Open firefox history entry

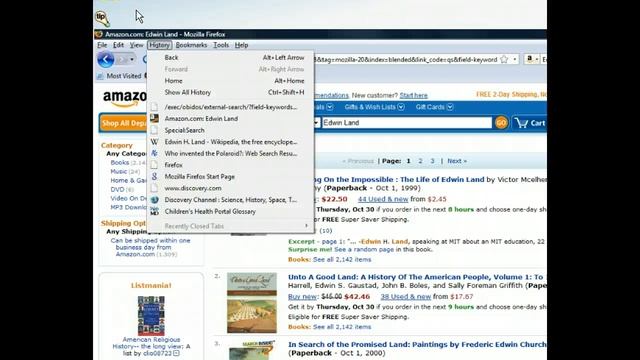click(x=231, y=165)
